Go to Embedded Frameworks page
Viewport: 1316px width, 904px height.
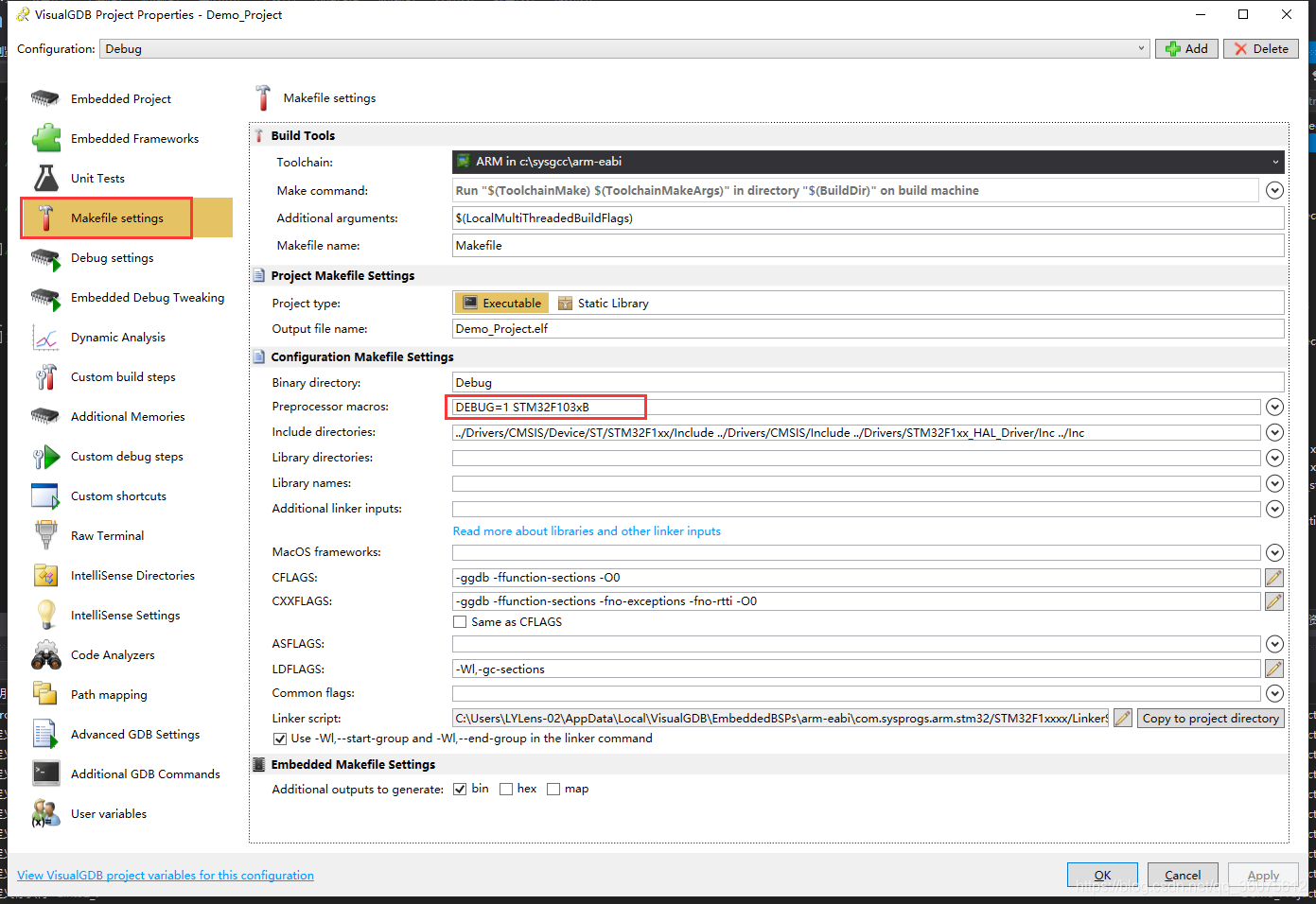pyautogui.click(x=126, y=138)
